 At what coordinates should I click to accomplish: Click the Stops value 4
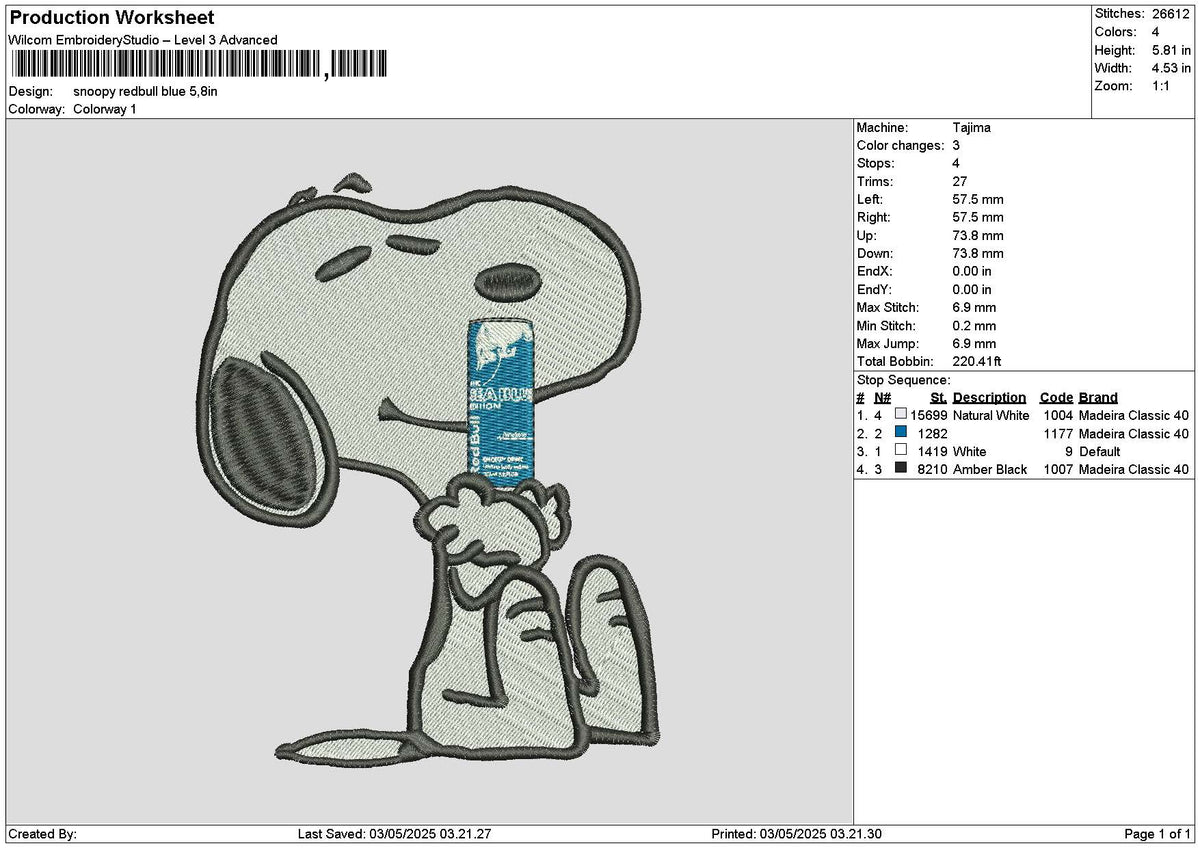[x=957, y=164]
